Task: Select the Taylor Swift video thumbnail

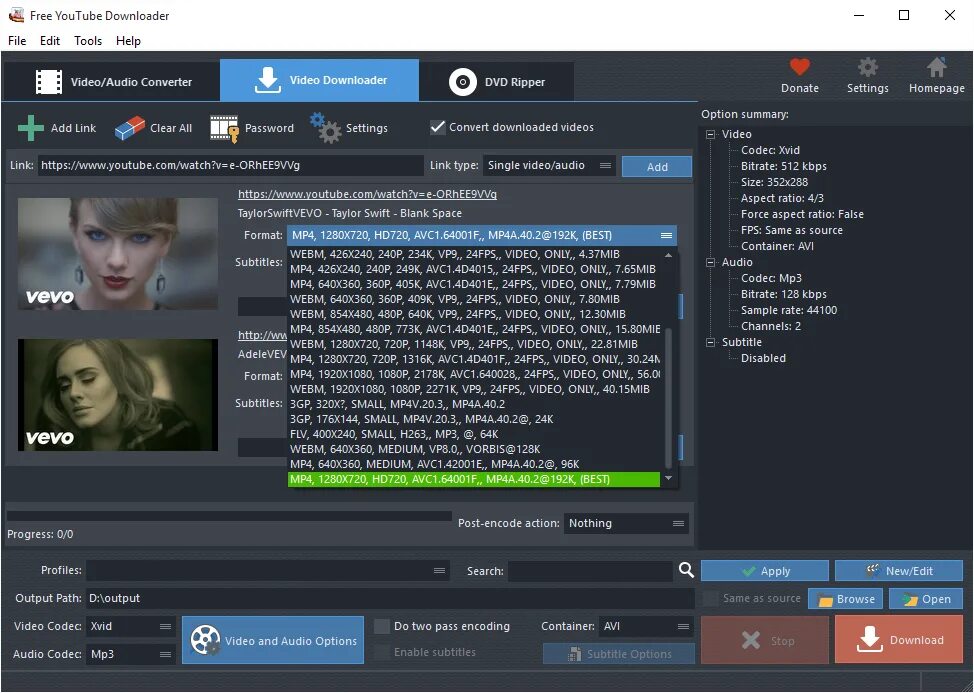Action: (x=117, y=253)
